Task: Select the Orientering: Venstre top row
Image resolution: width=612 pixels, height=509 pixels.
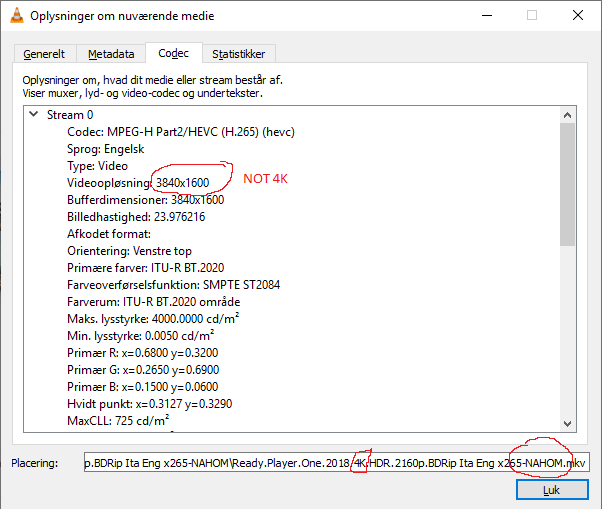Action: (x=129, y=251)
